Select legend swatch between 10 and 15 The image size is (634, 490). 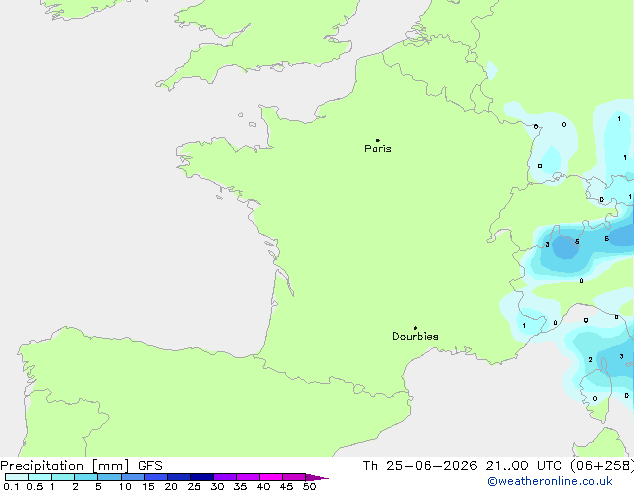coord(133,477)
